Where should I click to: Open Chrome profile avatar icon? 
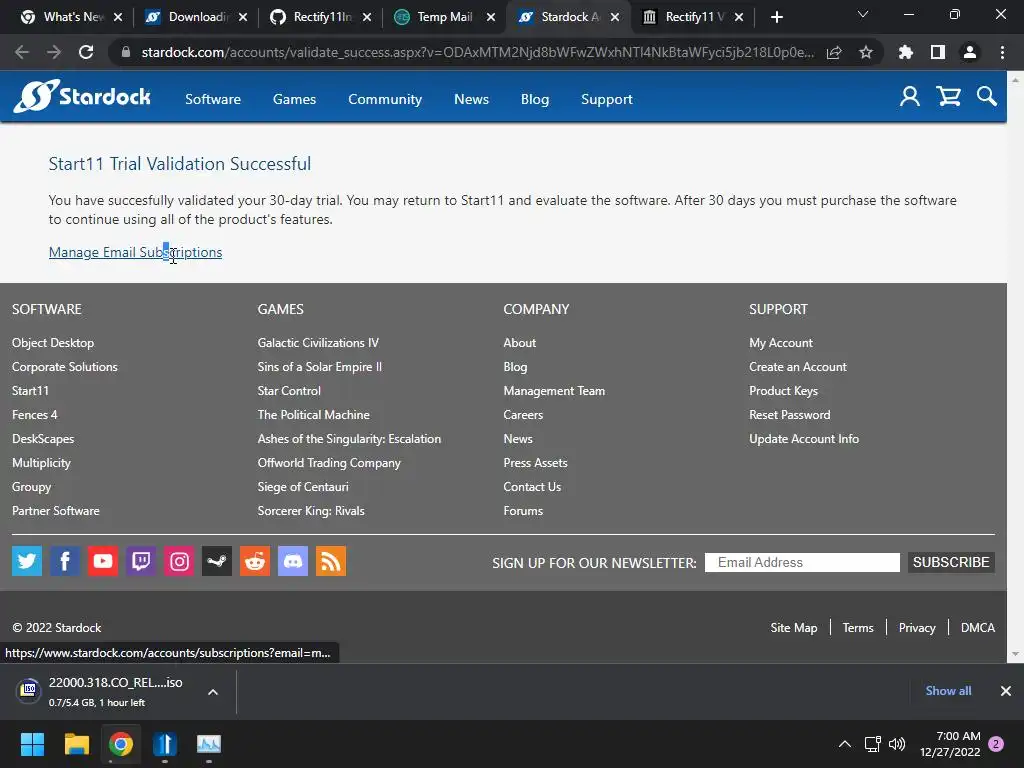coord(970,52)
